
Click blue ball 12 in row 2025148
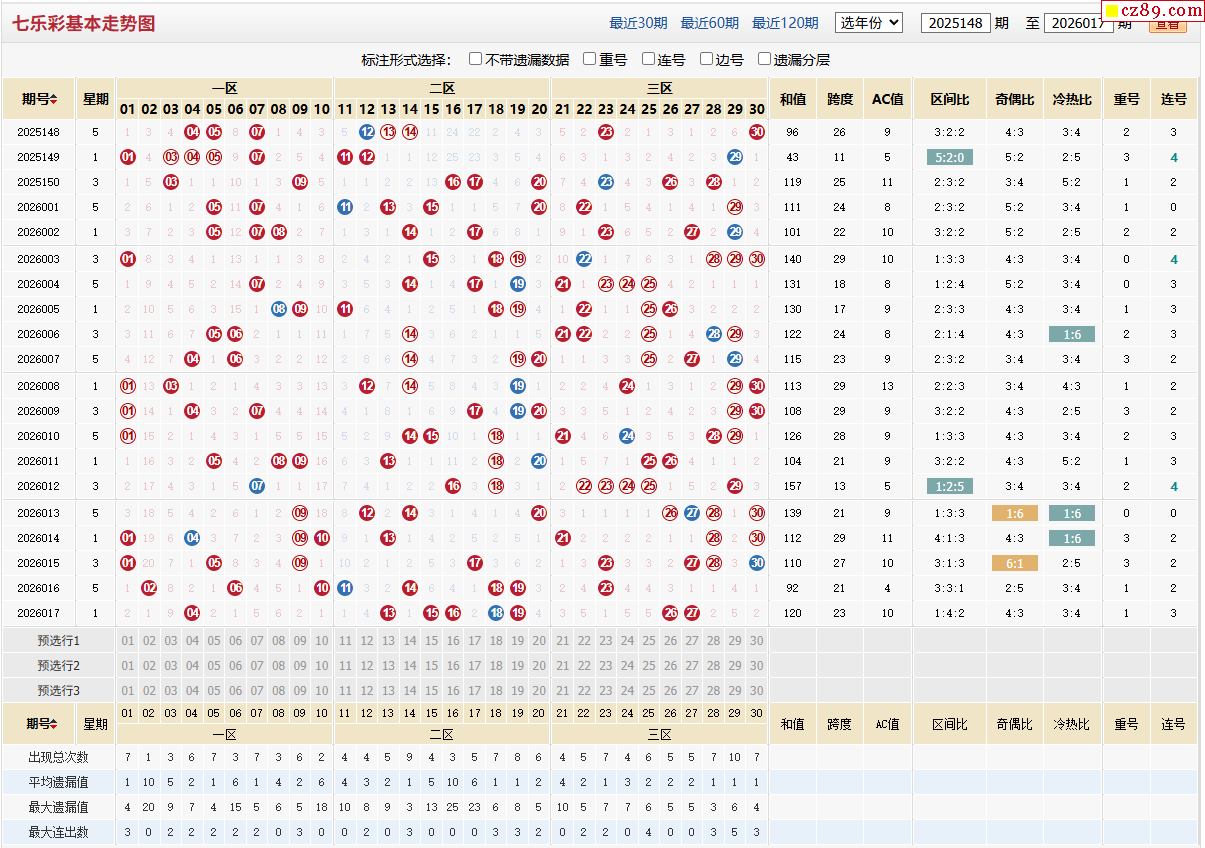click(x=367, y=132)
